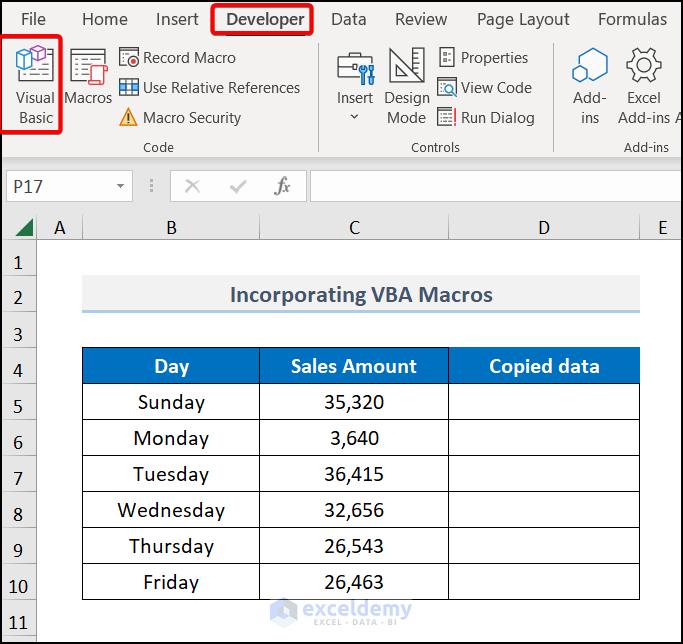This screenshot has height=644, width=683.
Task: Click View Code
Action: point(484,88)
